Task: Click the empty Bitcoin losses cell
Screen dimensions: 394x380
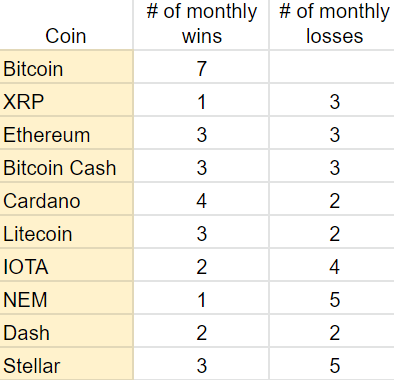Action: click(332, 67)
